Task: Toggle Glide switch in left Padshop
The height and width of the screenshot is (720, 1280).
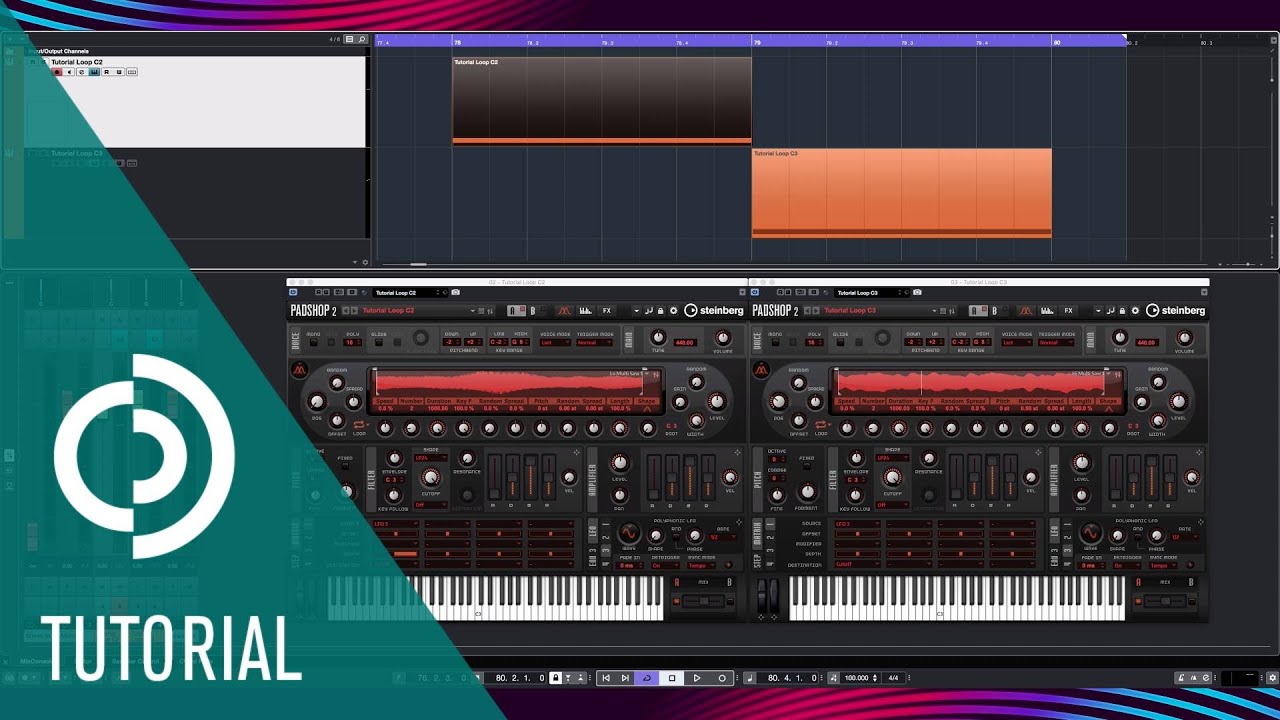Action: click(378, 342)
